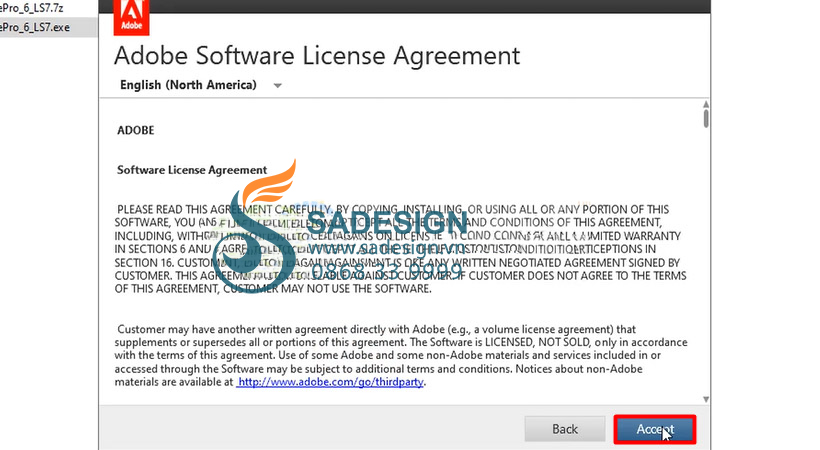Click the license scrollbar down arrow
Image resolution: width=820 pixels, height=450 pixels.
pyautogui.click(x=706, y=399)
